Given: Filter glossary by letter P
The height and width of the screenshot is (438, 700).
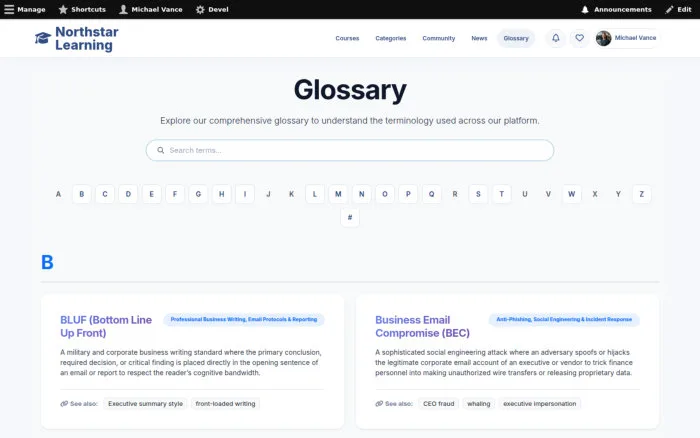Looking at the screenshot, I should [408, 194].
